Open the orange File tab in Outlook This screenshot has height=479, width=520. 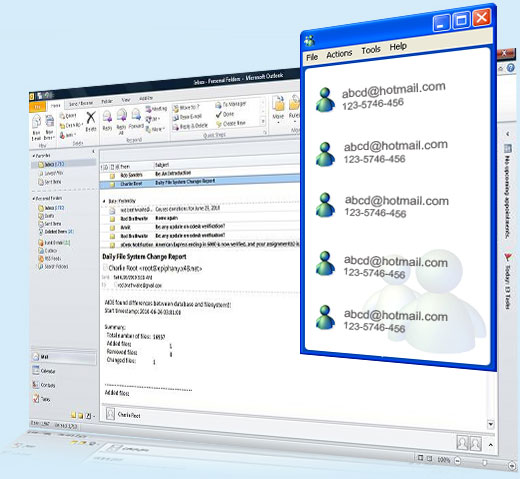[x=38, y=107]
